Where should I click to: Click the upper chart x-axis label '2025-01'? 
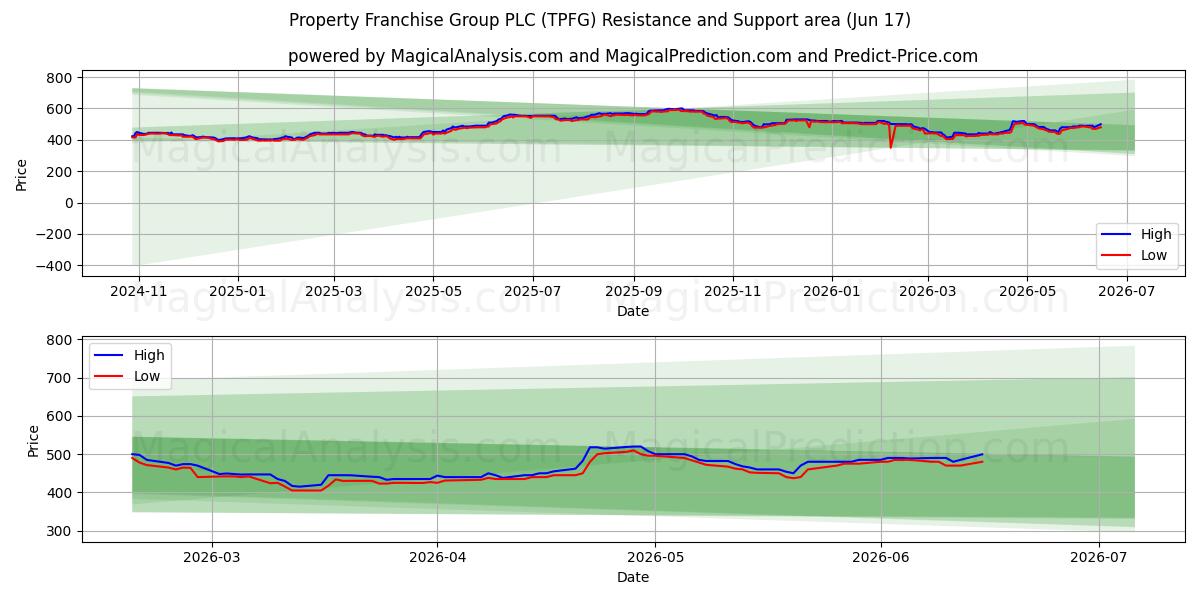pos(238,292)
